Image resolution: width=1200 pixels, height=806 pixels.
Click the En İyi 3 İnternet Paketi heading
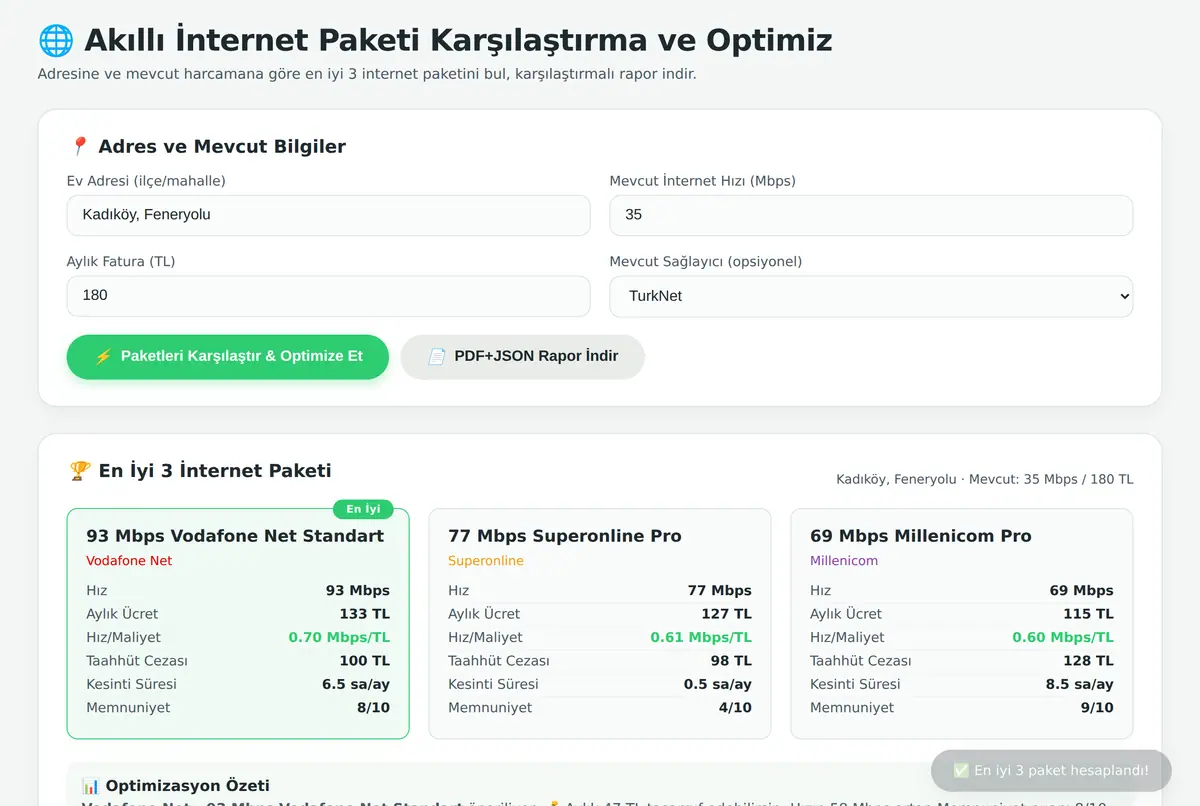[200, 470]
